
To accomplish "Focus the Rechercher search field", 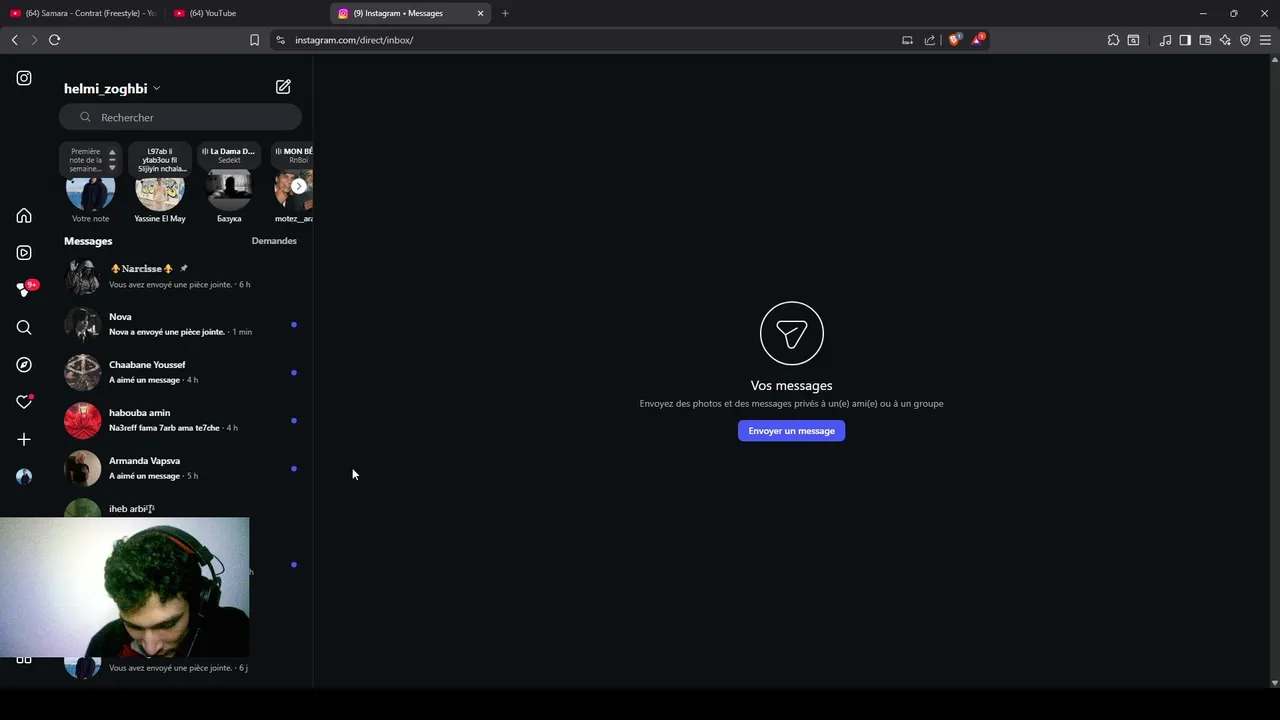I will [180, 117].
